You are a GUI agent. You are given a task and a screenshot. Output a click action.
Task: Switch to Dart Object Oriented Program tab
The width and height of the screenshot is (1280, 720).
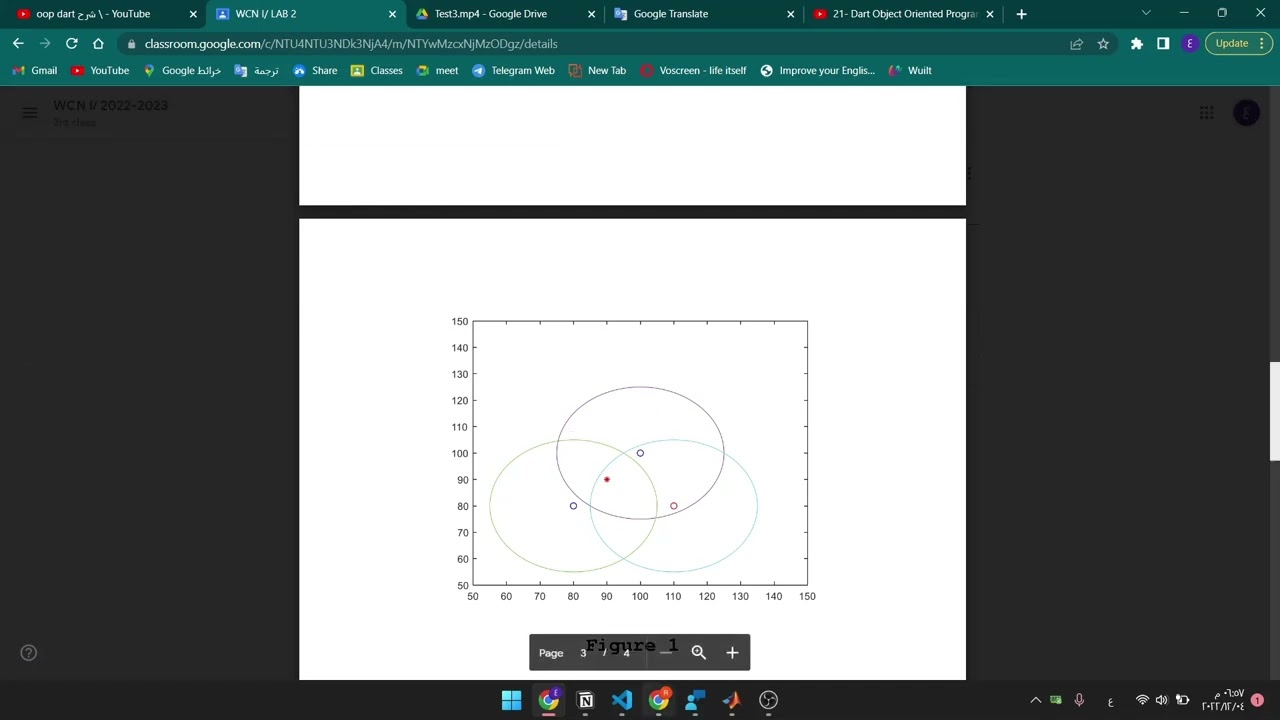click(904, 14)
